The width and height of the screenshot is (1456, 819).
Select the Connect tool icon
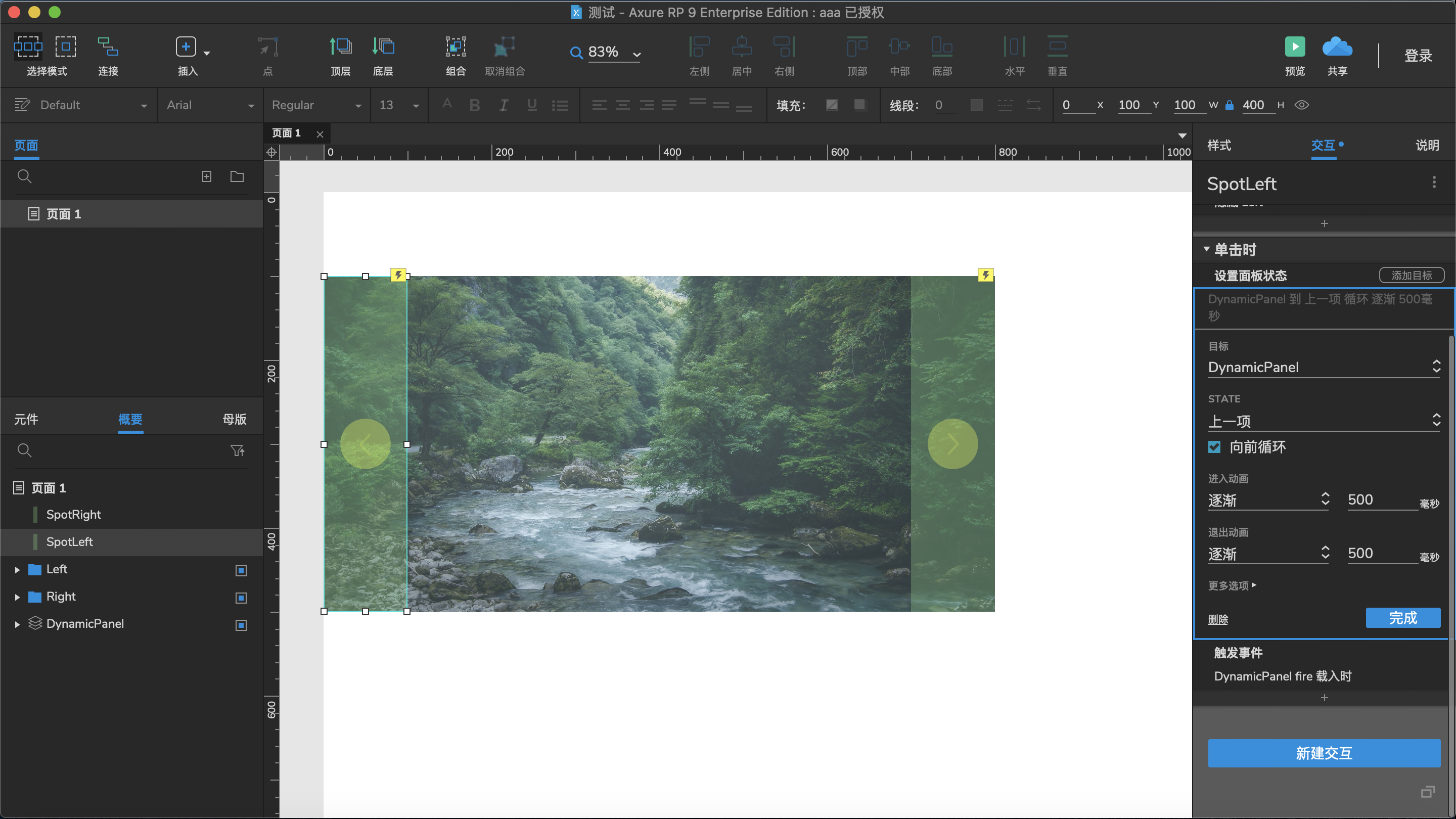click(x=107, y=47)
